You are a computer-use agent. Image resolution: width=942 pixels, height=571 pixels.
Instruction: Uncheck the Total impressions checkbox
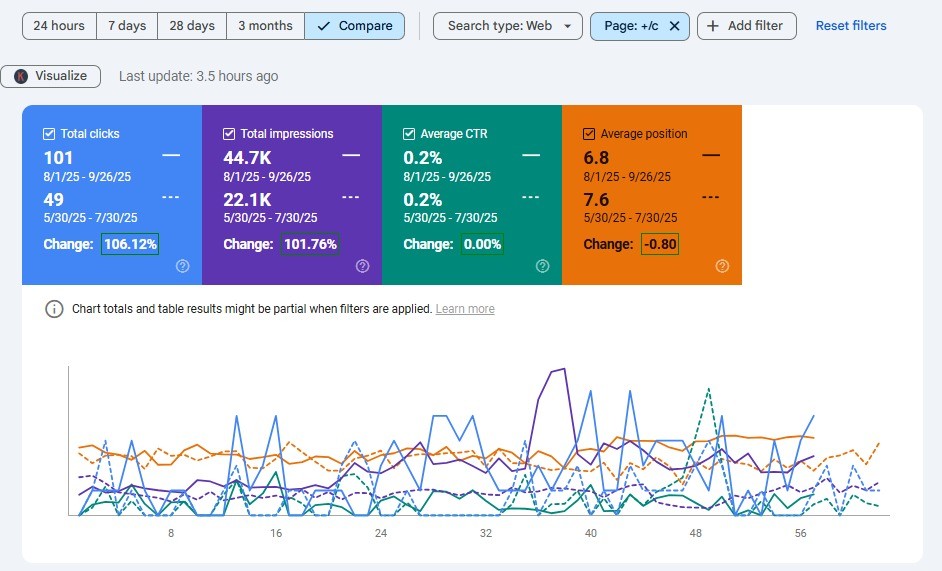coord(229,134)
